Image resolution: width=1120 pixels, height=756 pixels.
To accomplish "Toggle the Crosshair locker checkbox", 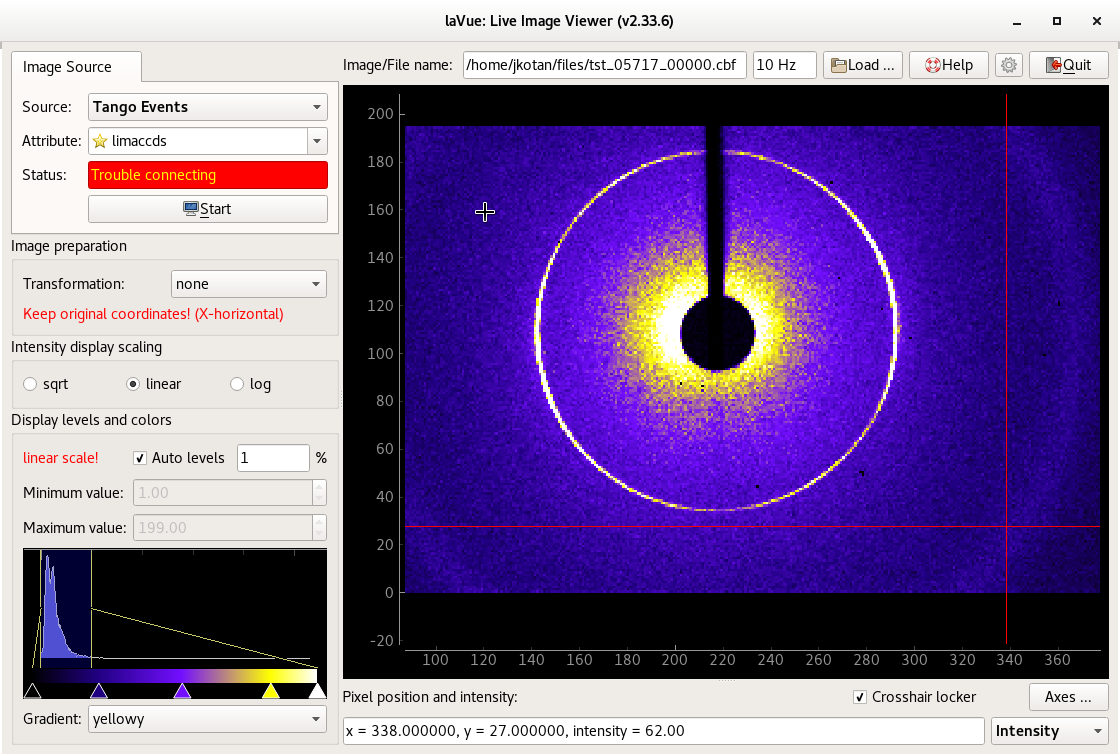I will coord(860,697).
